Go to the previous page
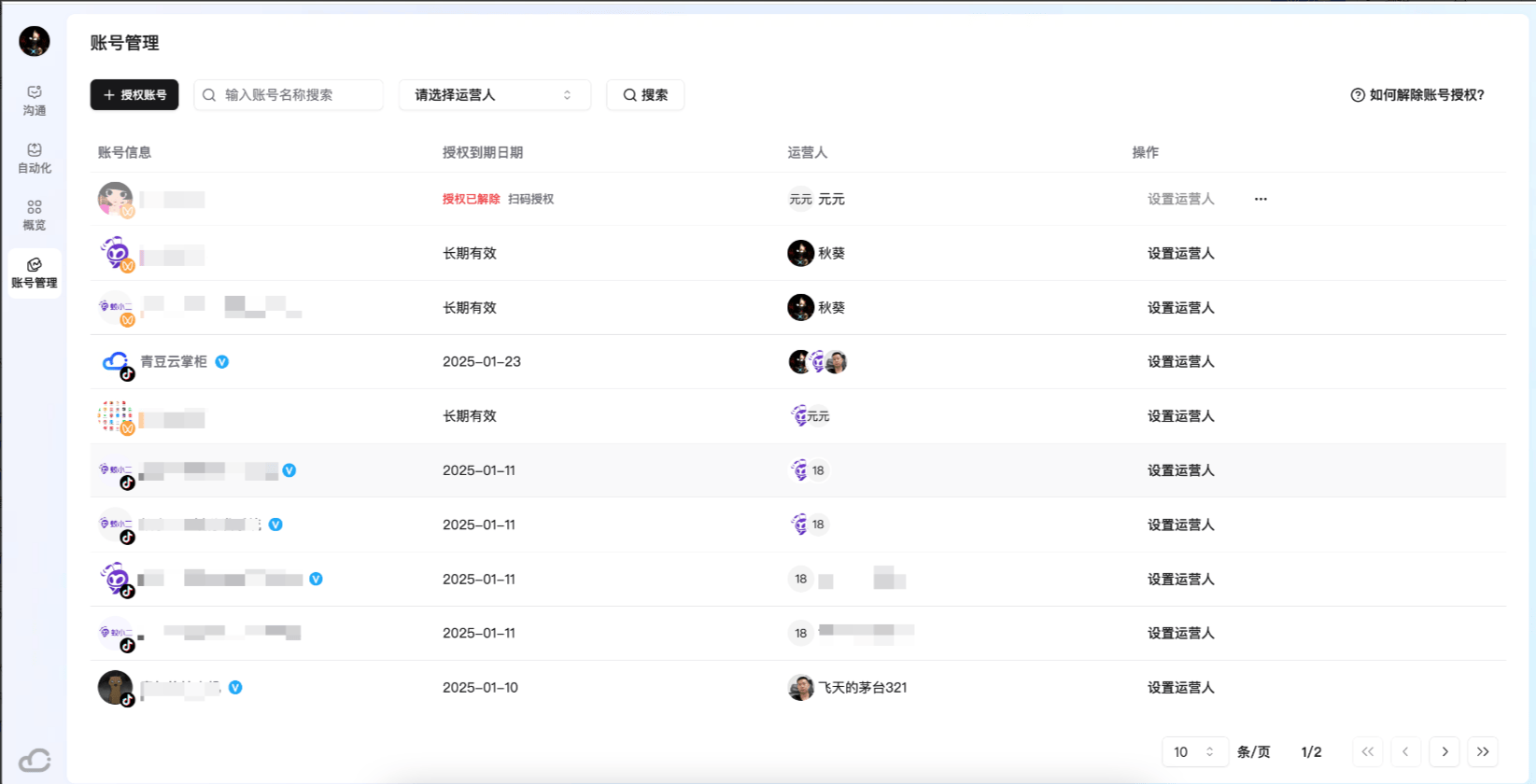 pyautogui.click(x=1405, y=752)
